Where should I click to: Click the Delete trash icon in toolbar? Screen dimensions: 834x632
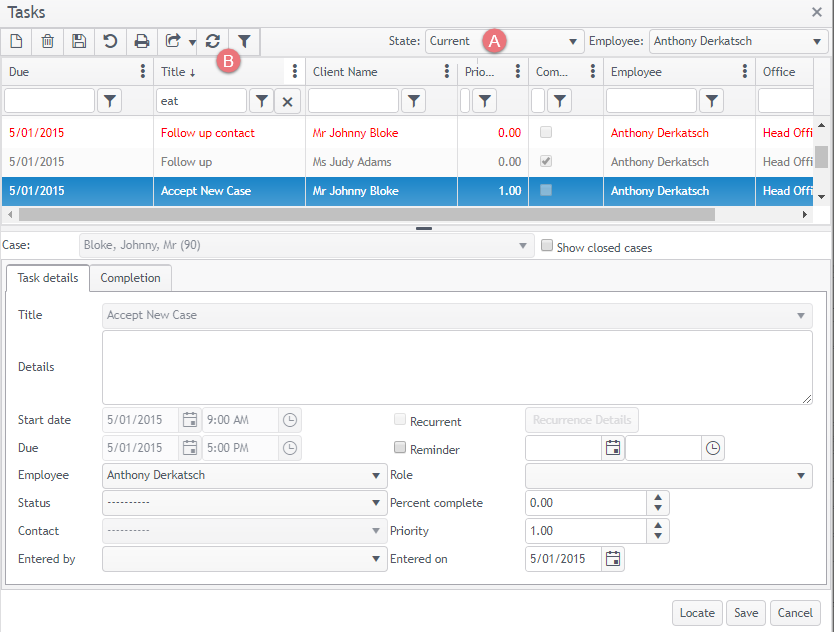[47, 41]
